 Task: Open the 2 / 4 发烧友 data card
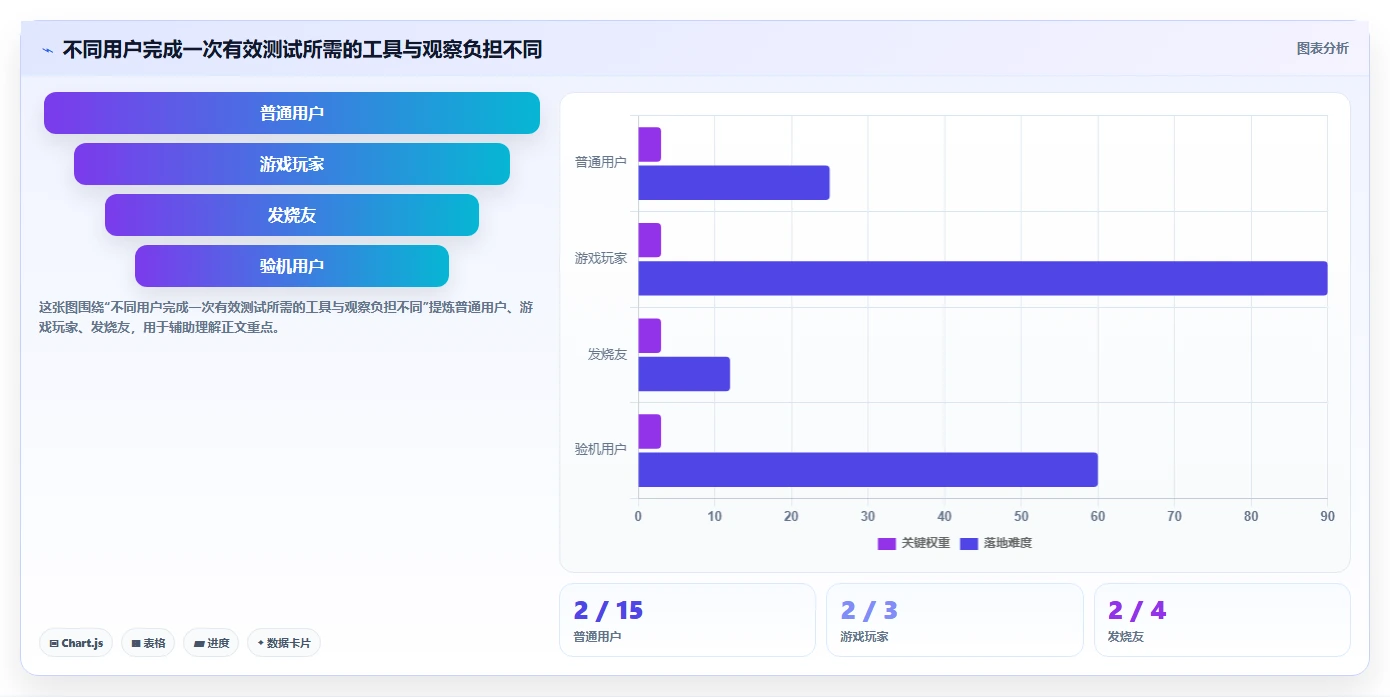(1222, 620)
